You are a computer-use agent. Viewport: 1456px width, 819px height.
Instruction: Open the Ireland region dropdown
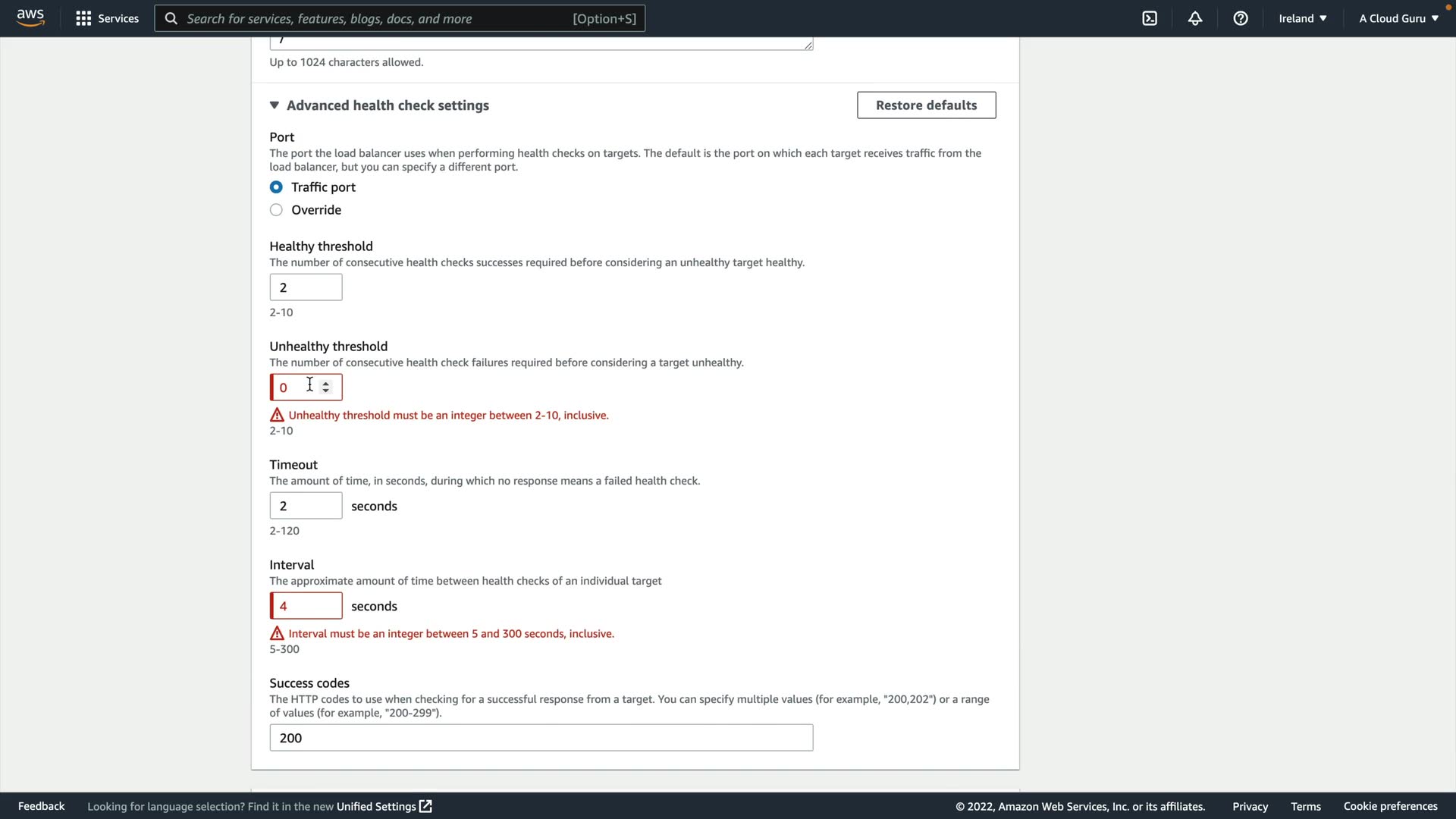click(x=1302, y=18)
